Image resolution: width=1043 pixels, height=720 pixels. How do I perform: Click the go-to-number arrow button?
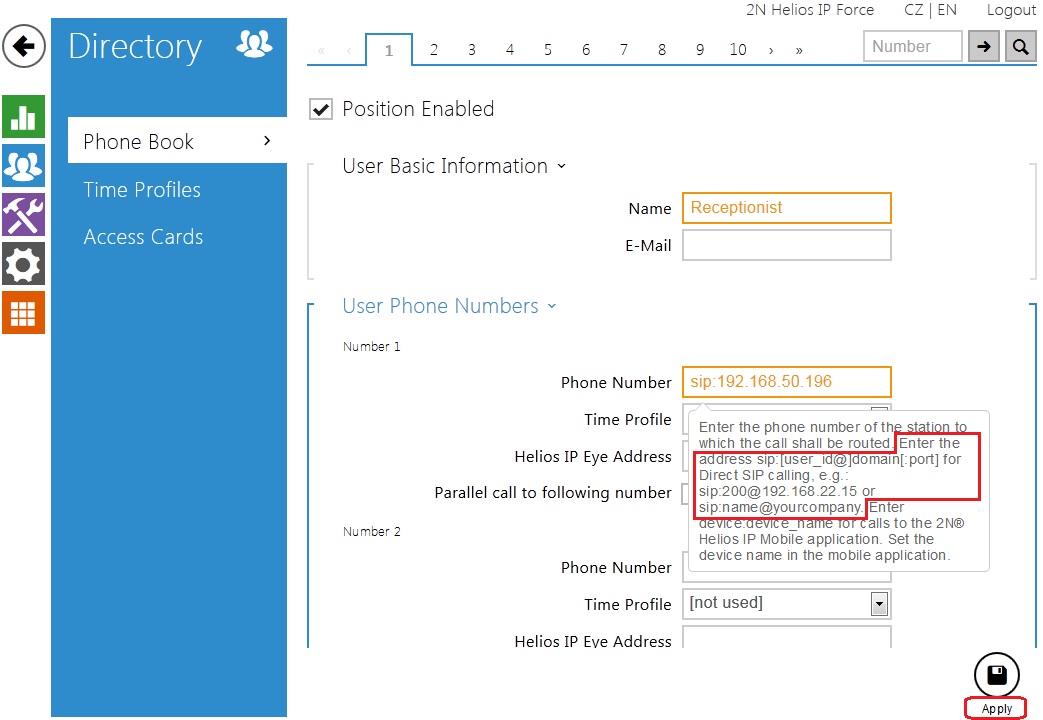click(984, 47)
